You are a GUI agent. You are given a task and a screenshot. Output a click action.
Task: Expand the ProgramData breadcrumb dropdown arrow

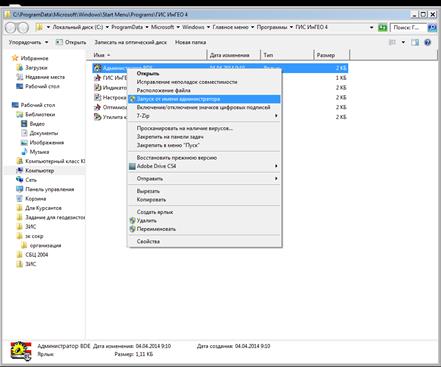coord(147,27)
